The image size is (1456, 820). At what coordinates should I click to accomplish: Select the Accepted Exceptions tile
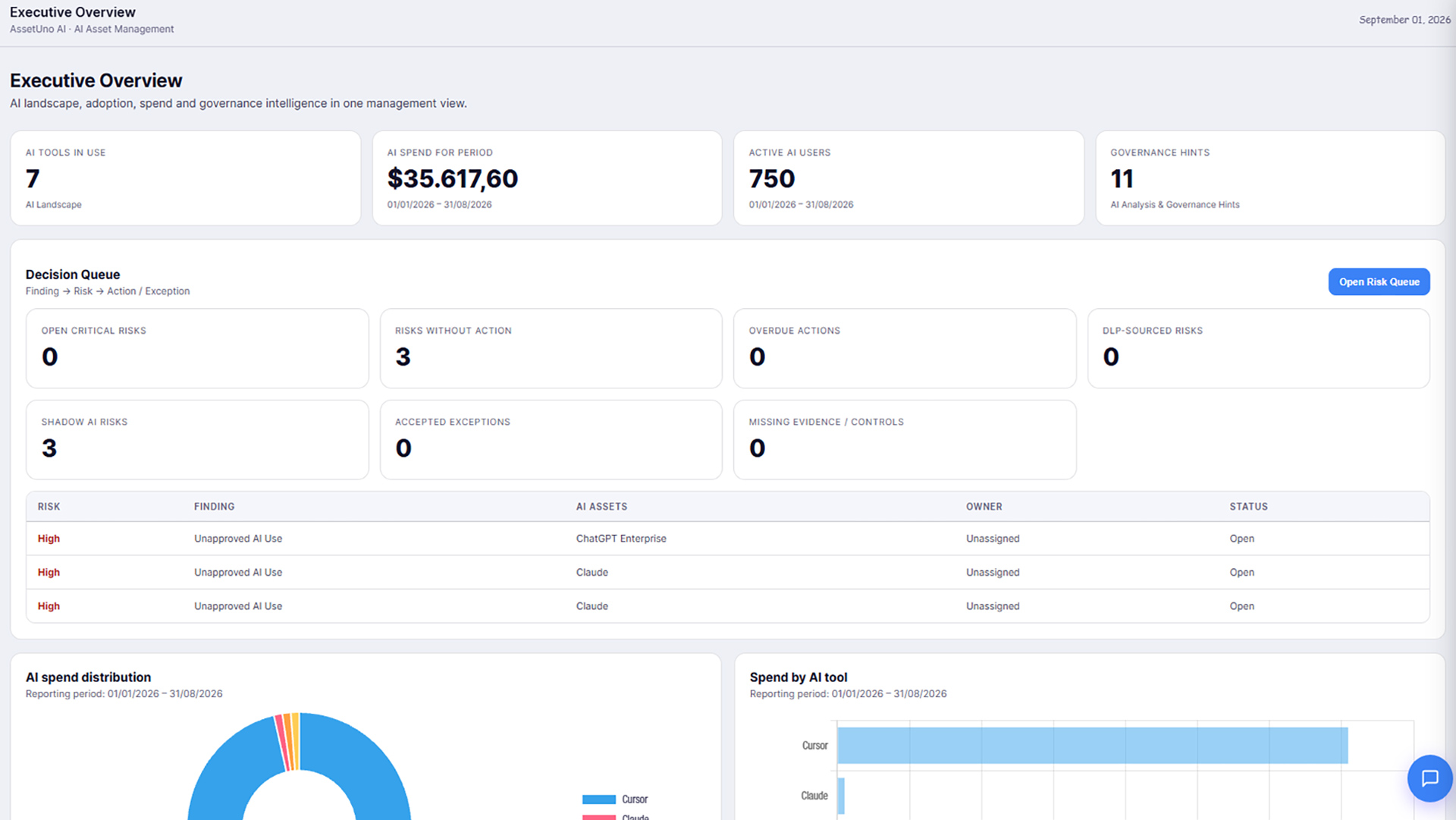pos(551,440)
